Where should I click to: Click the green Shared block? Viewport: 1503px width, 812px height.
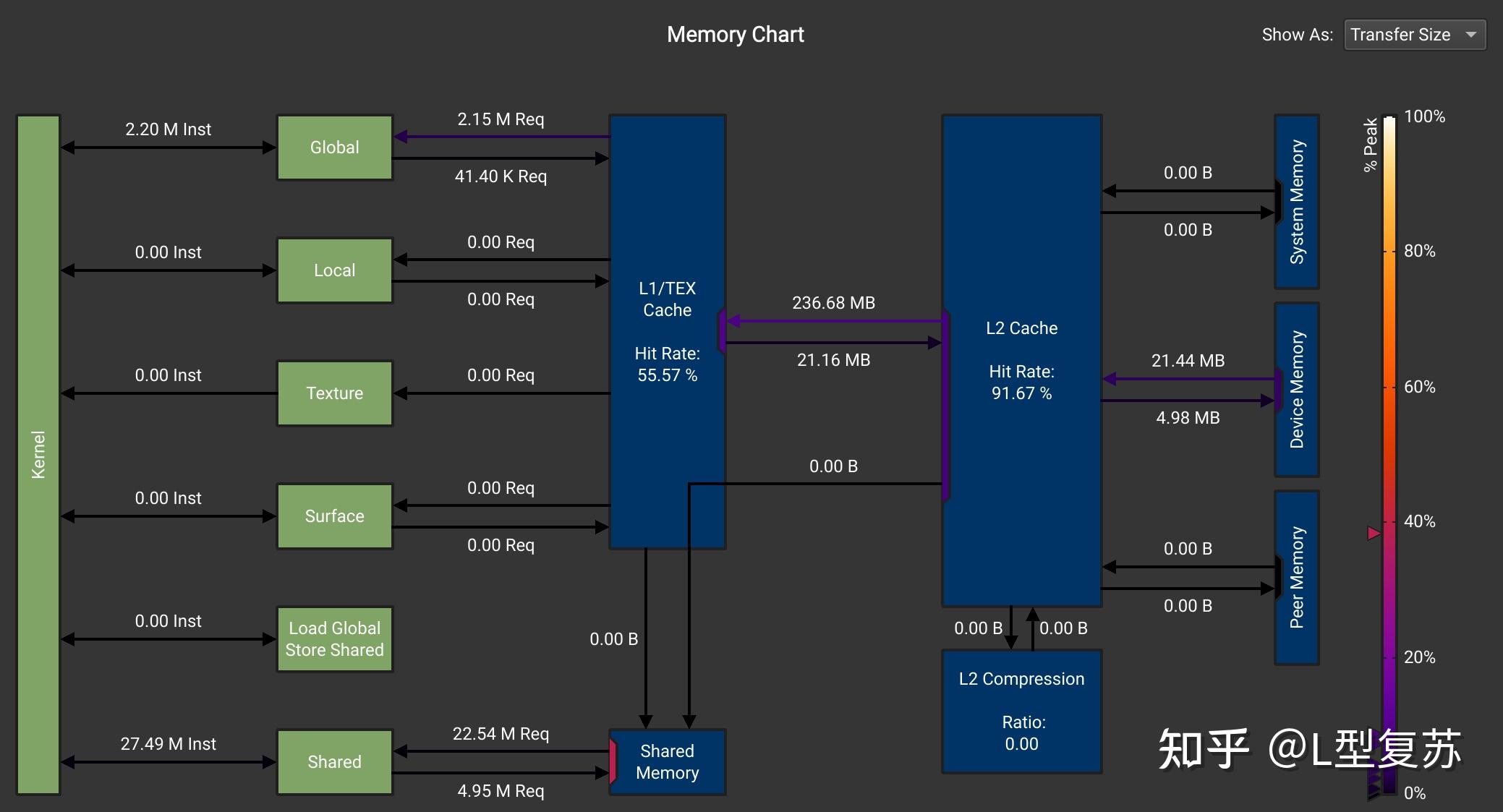334,762
